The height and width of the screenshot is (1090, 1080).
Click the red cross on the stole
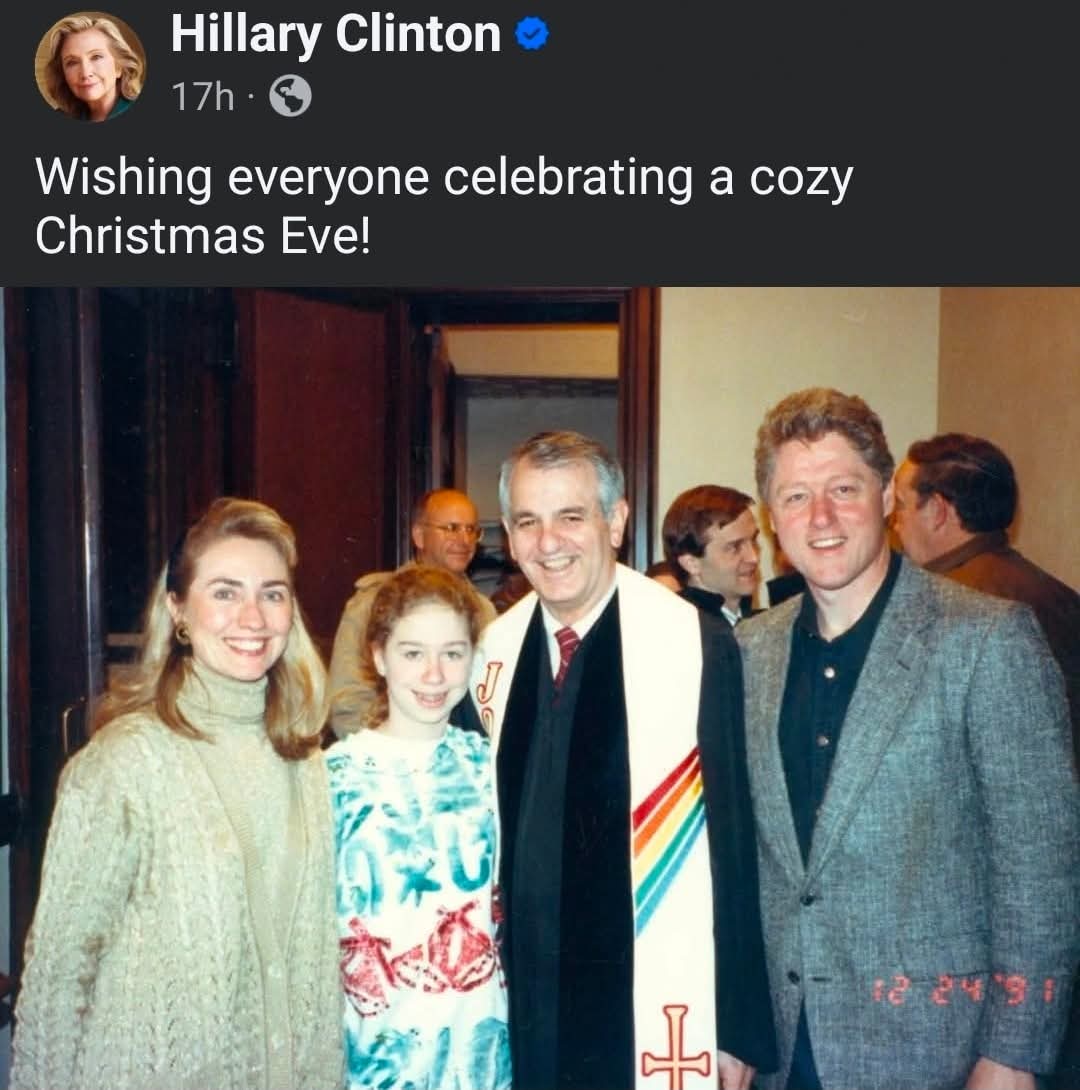[x=675, y=1047]
